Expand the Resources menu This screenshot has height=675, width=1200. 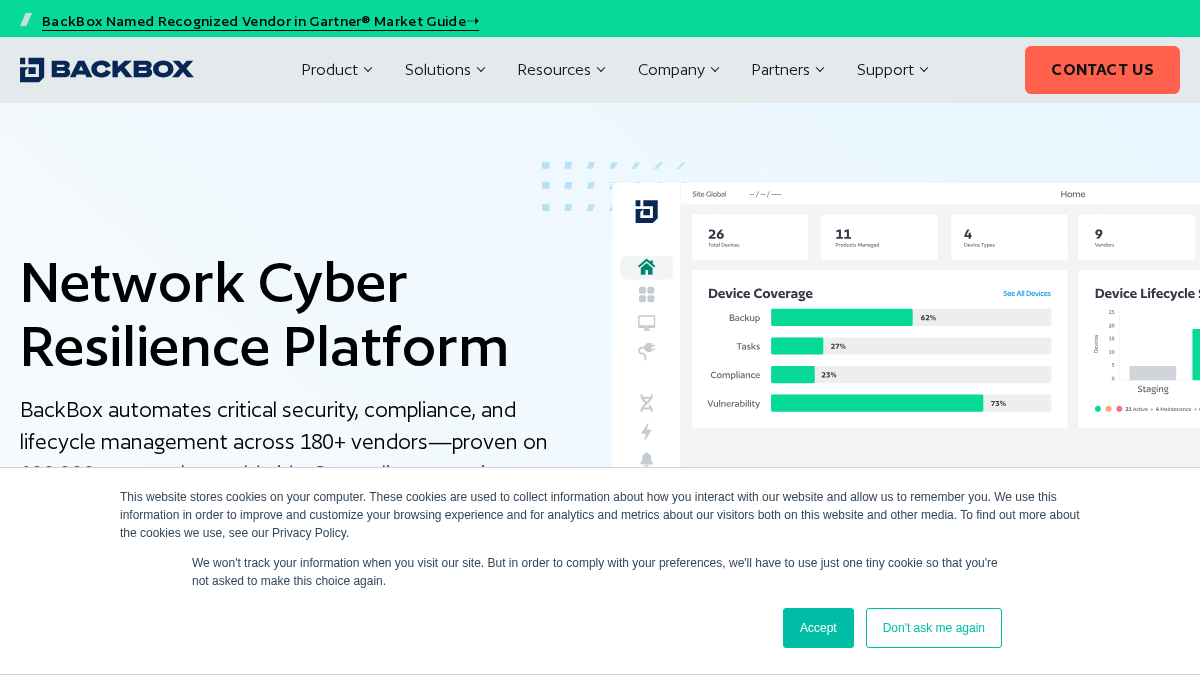click(x=561, y=70)
